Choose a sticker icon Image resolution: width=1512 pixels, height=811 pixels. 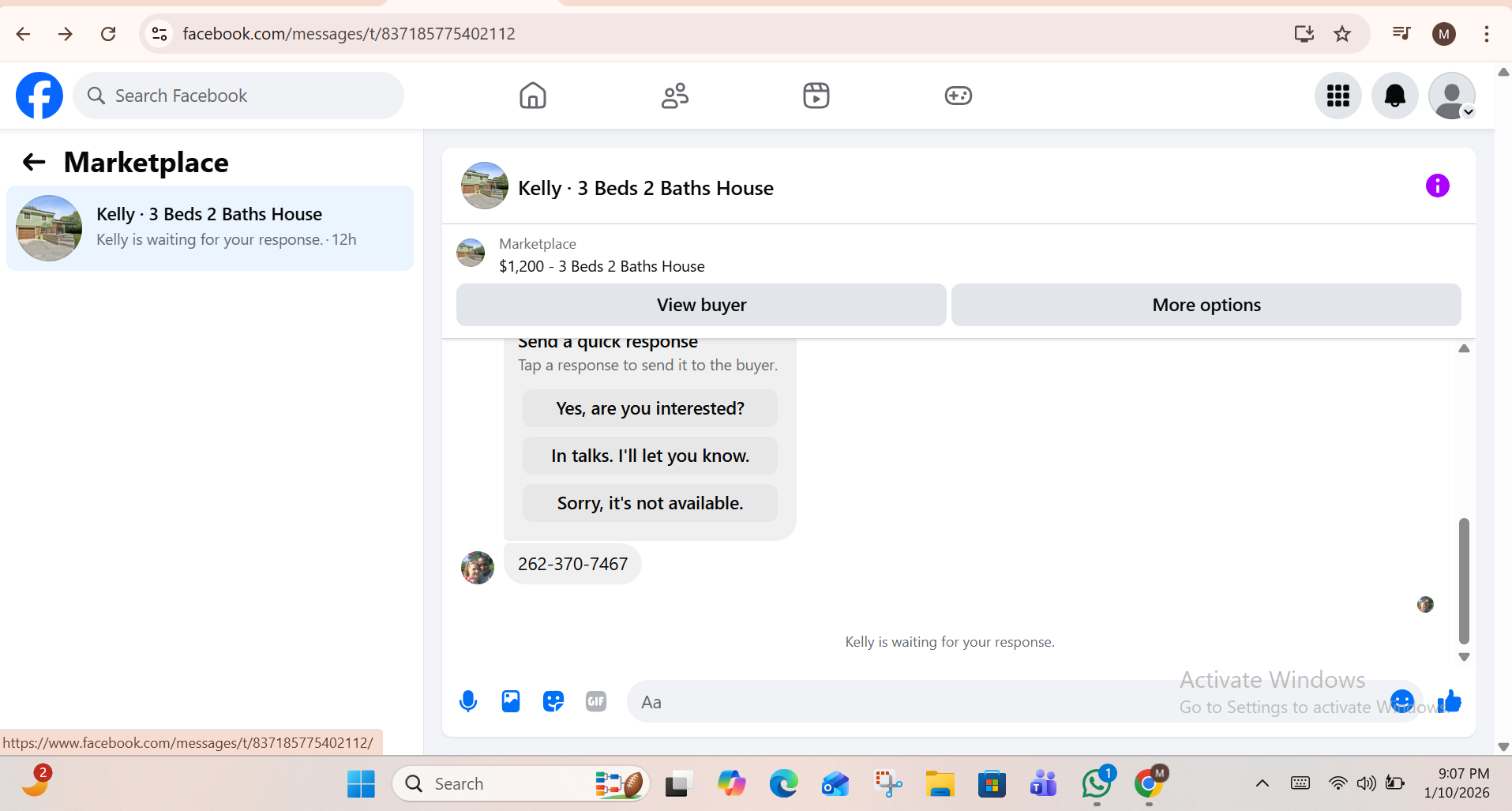click(553, 701)
